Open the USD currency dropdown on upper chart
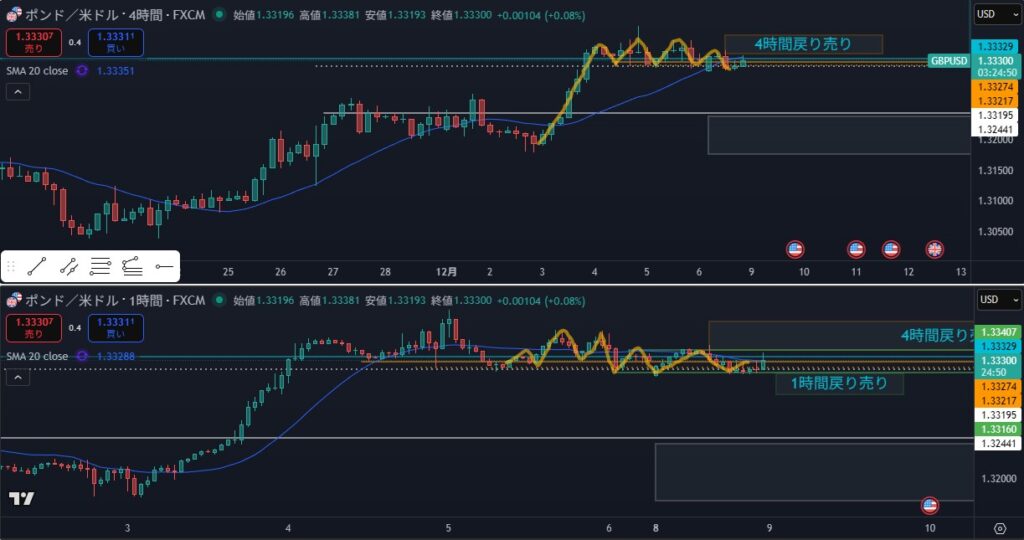The height and width of the screenshot is (540, 1024). pyautogui.click(x=998, y=14)
